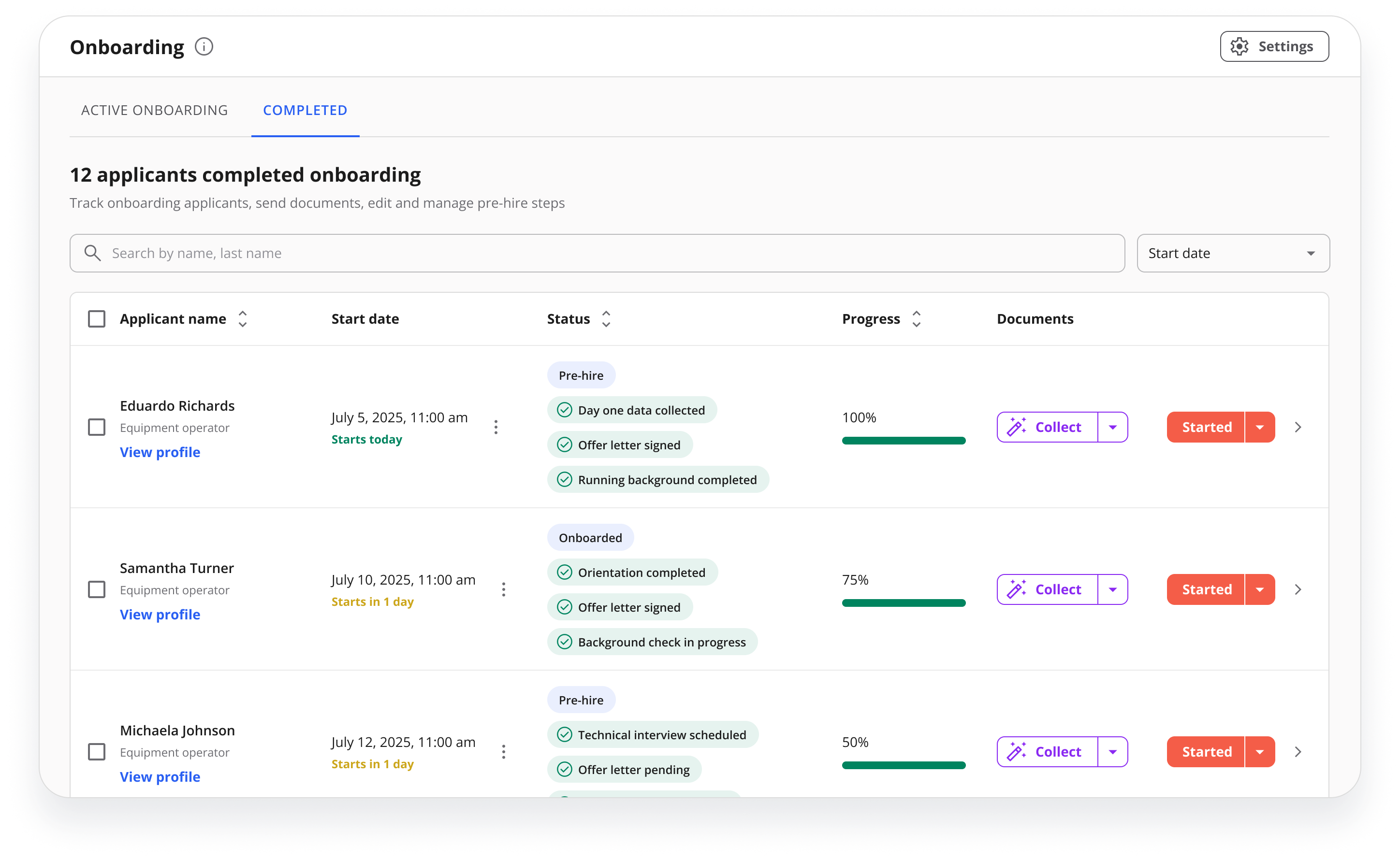The image size is (1400, 860).
Task: Click Samantha Turner's 75% progress bar
Action: pos(904,603)
